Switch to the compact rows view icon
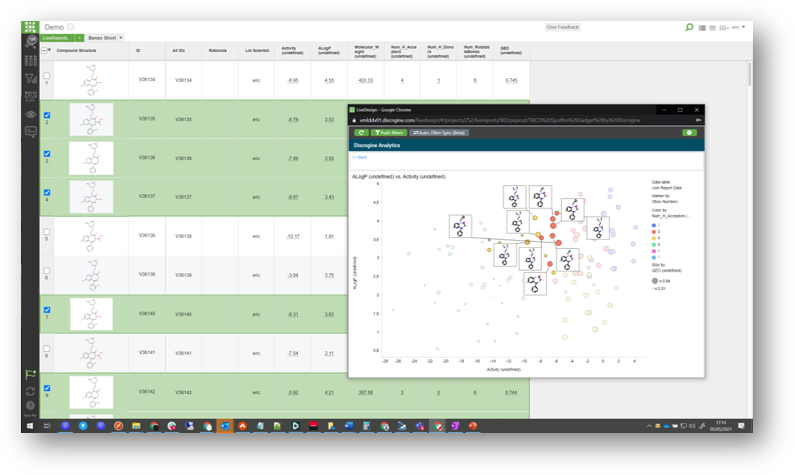The width and height of the screenshot is (795, 475). point(712,28)
